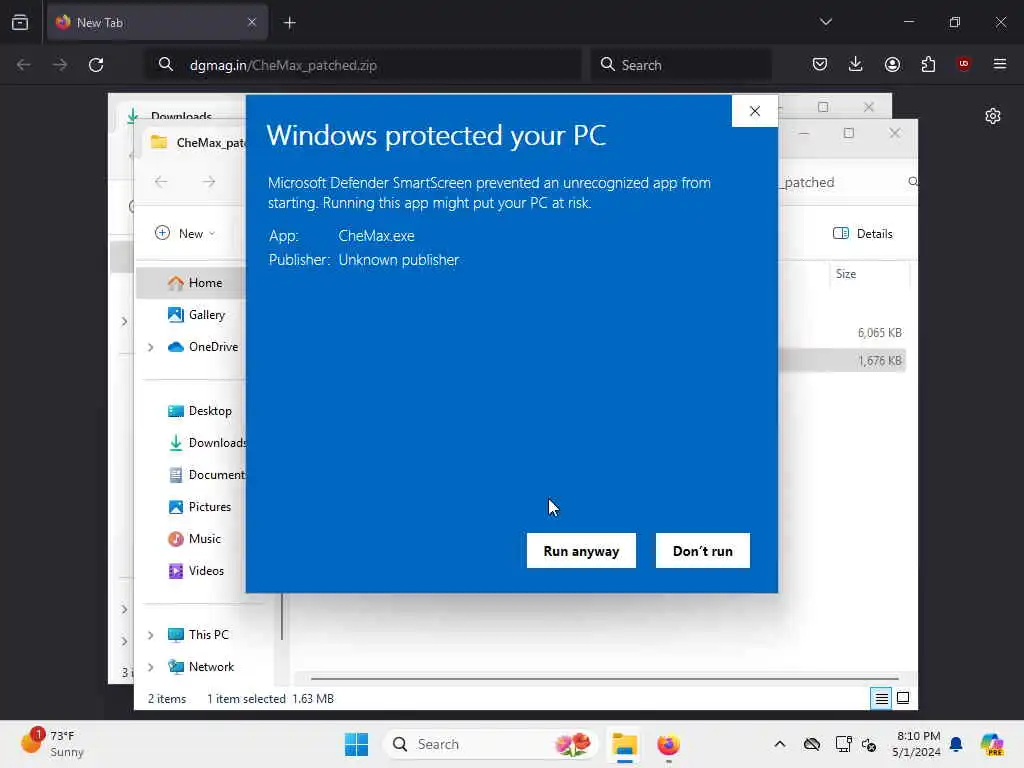
Task: Reload the page in Firefox
Action: click(x=96, y=65)
